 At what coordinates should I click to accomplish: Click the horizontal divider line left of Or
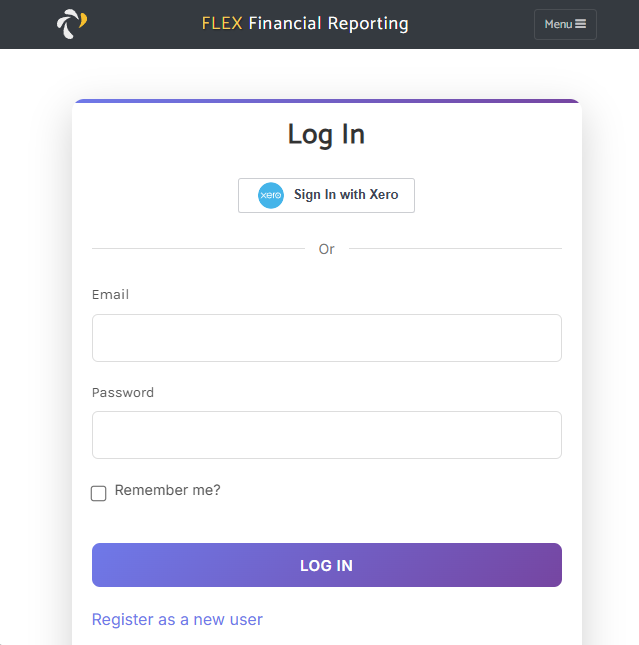point(198,248)
